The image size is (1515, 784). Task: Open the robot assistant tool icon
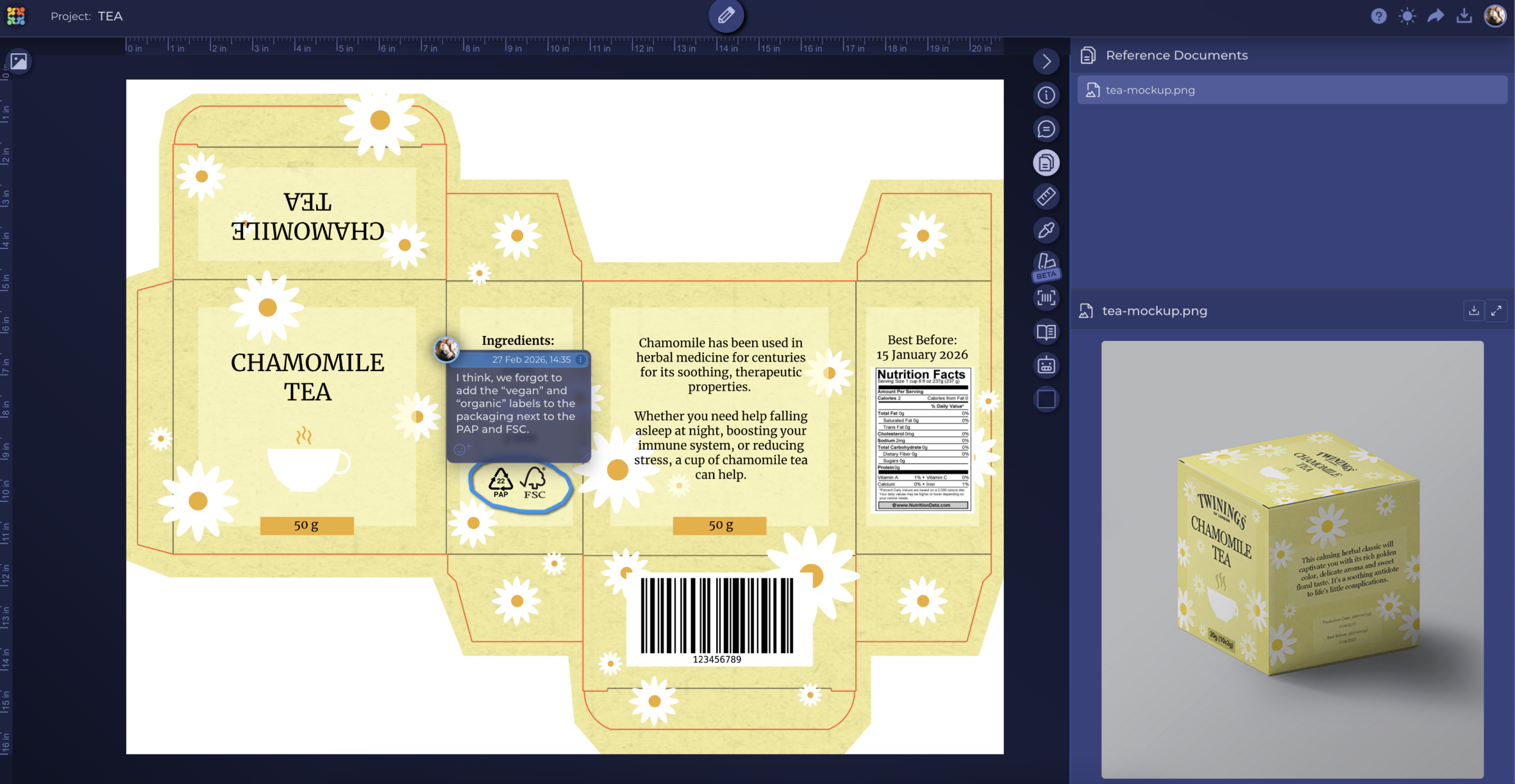click(1046, 366)
